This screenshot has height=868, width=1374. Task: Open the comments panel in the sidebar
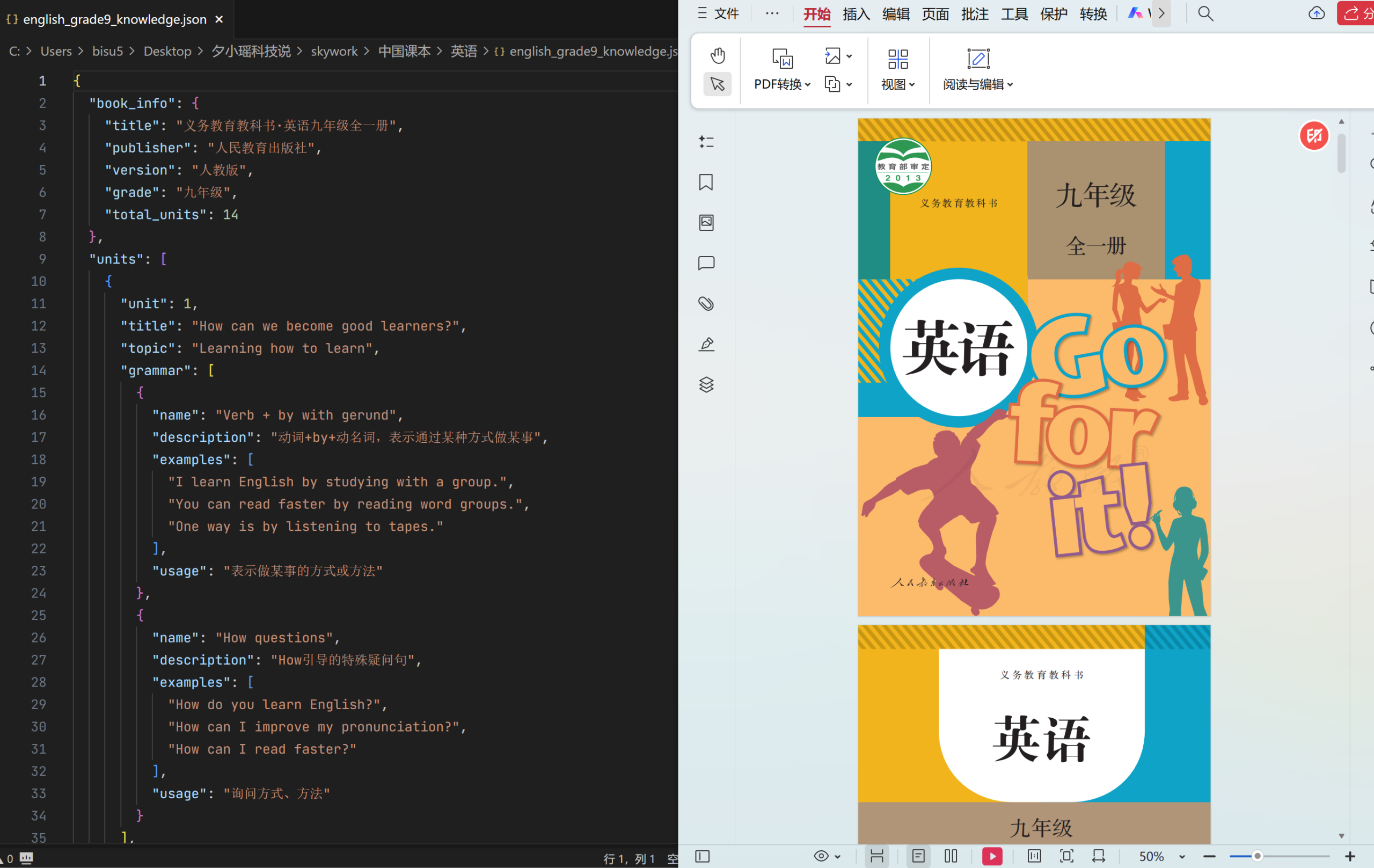tap(706, 263)
